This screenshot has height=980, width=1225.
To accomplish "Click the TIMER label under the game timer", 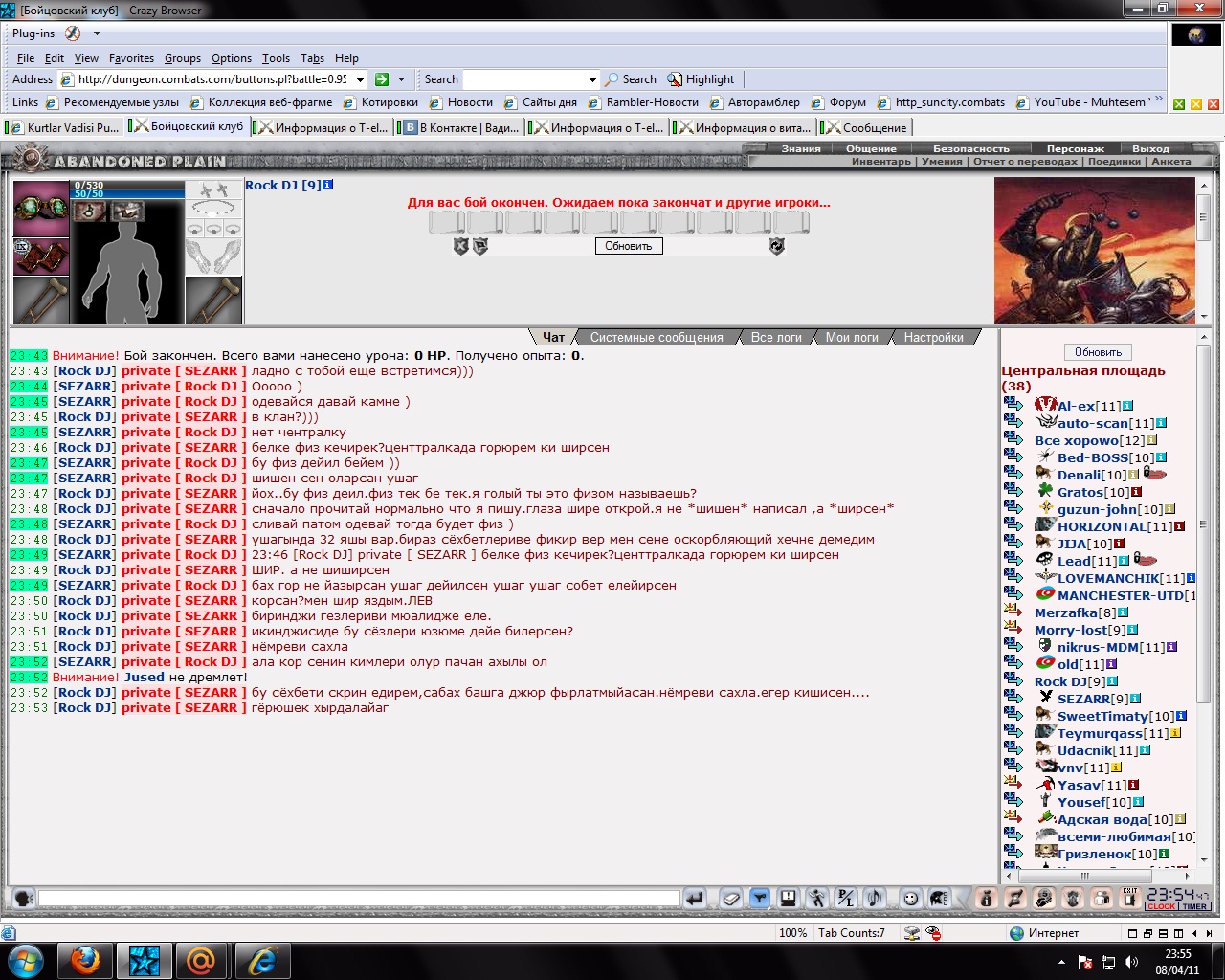I will click(1194, 906).
